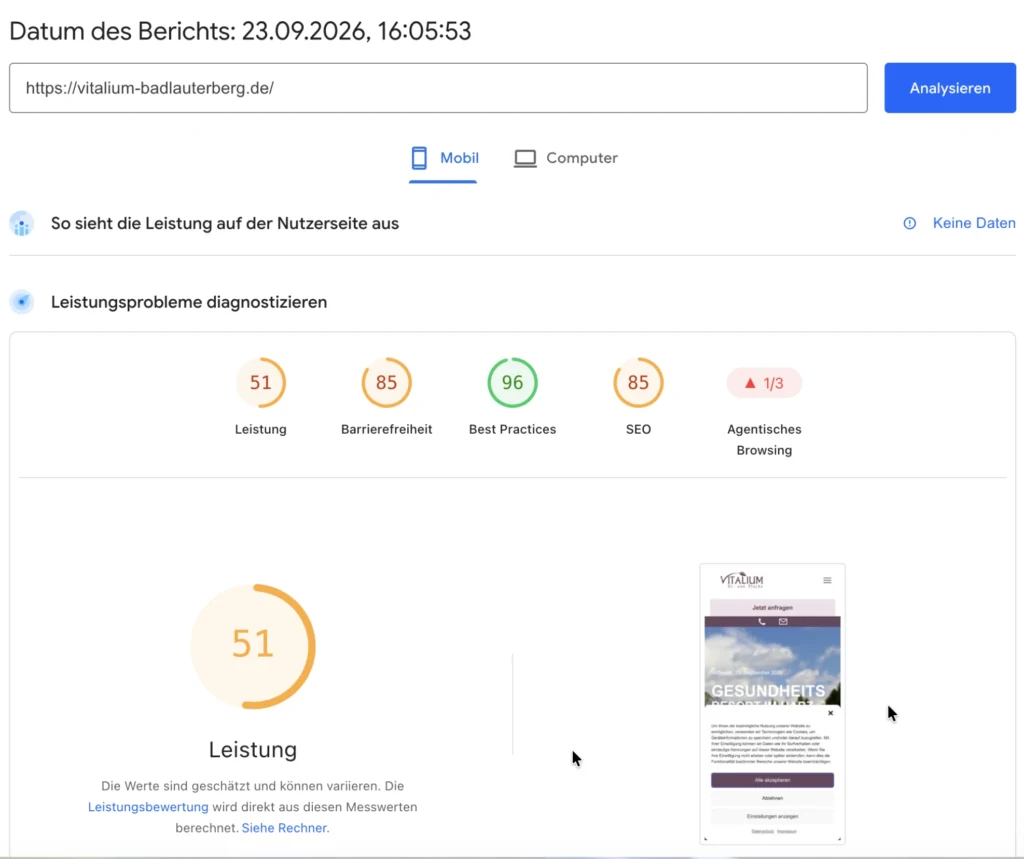Click the diagnose icon beside Leistungsprobleme heading

[22, 302]
